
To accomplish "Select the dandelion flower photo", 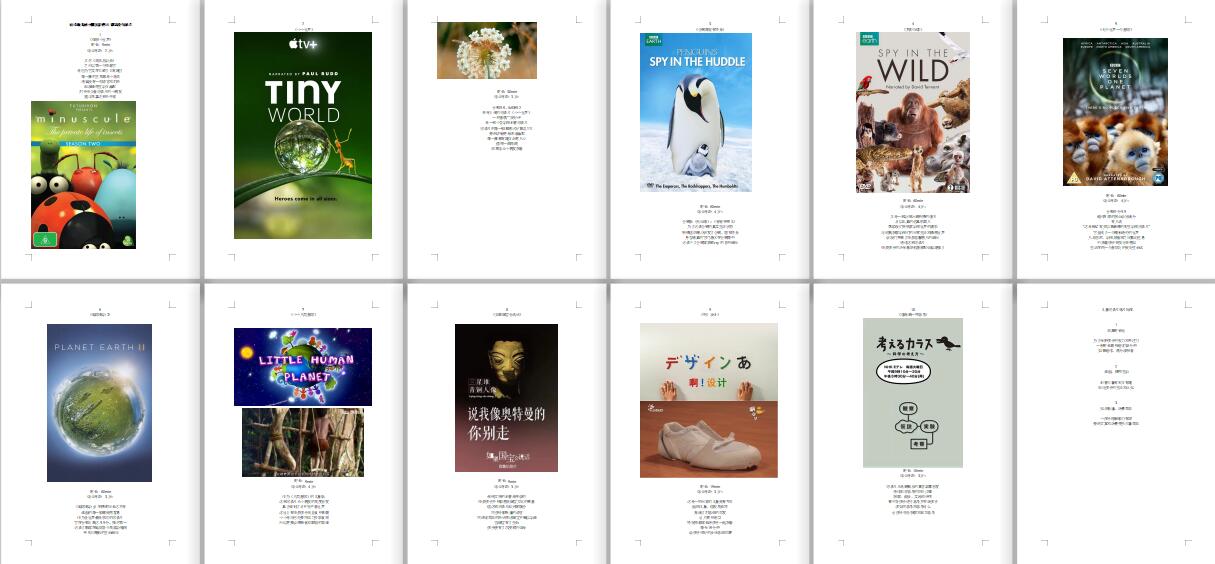I will (x=487, y=50).
